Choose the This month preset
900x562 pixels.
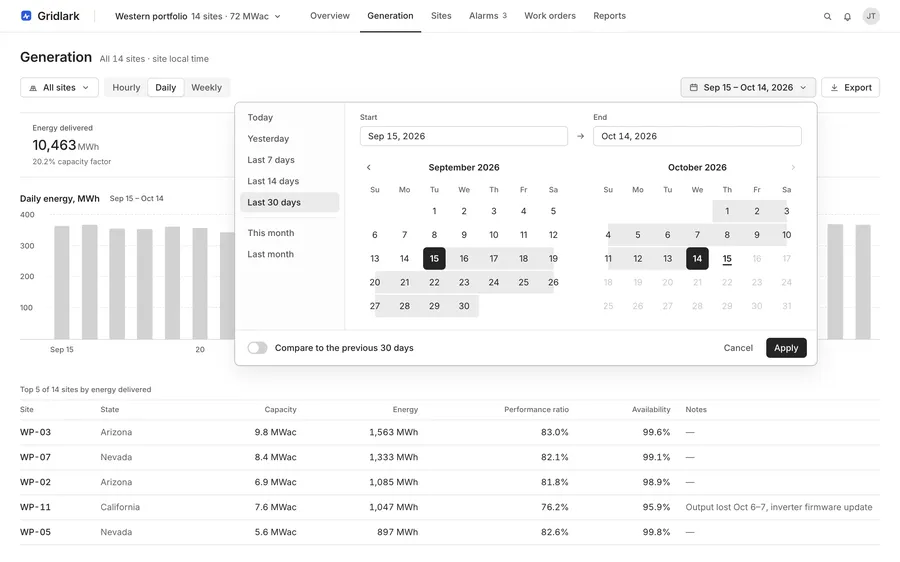289,233
